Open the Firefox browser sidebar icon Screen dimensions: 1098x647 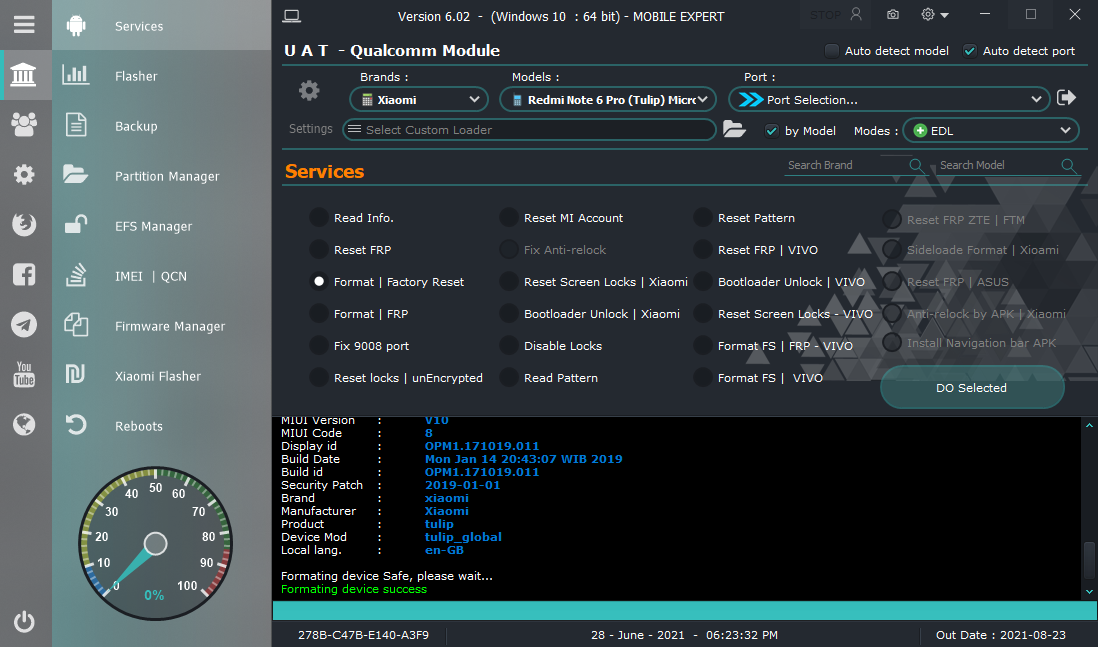pos(24,224)
